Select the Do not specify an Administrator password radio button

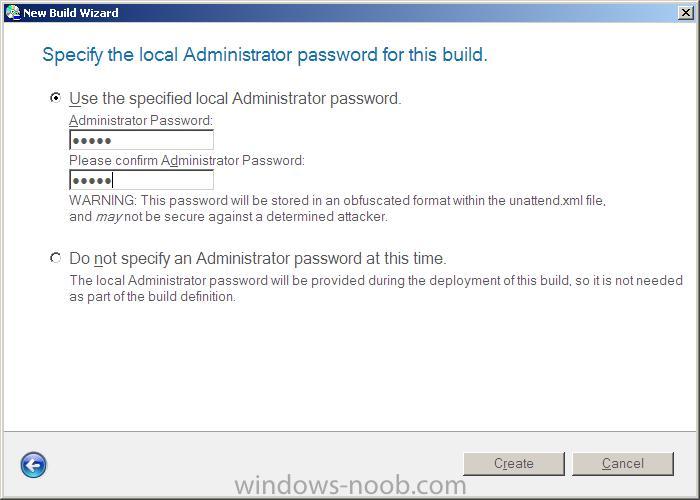point(55,258)
